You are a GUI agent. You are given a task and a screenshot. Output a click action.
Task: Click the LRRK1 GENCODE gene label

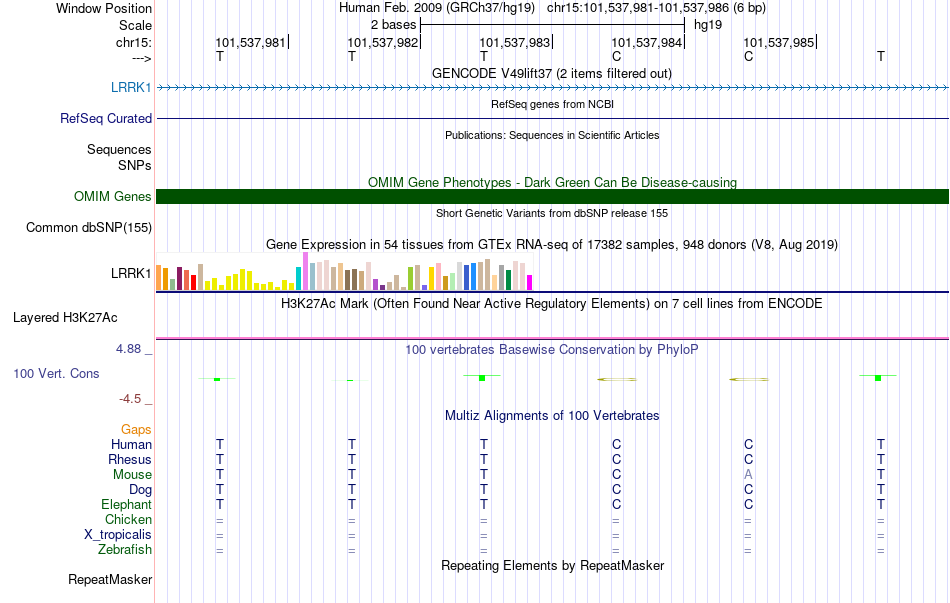tap(131, 87)
